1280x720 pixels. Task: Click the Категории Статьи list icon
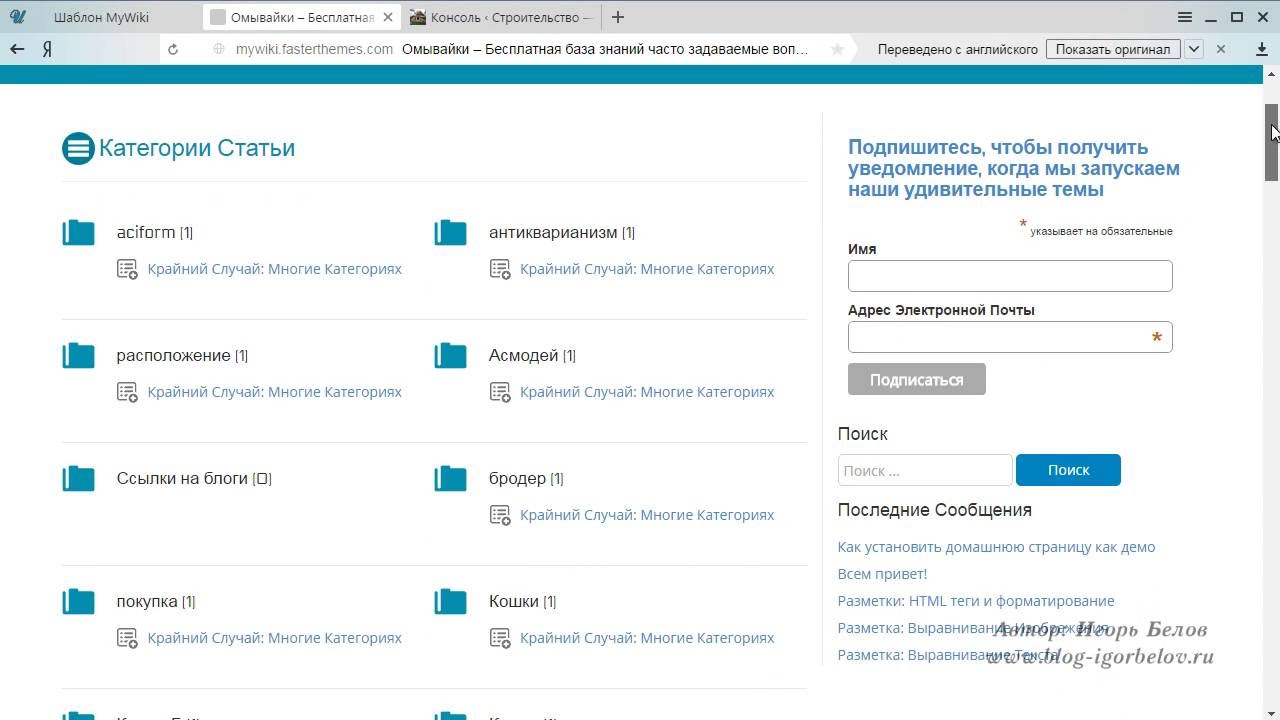point(78,148)
